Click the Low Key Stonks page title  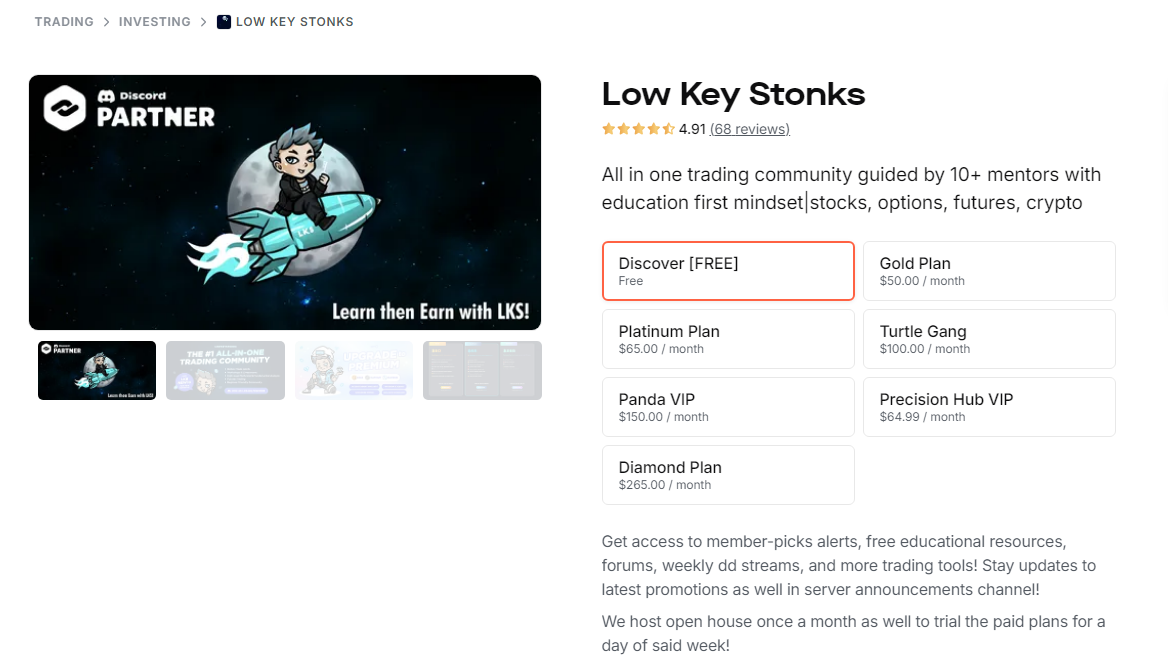(x=733, y=94)
